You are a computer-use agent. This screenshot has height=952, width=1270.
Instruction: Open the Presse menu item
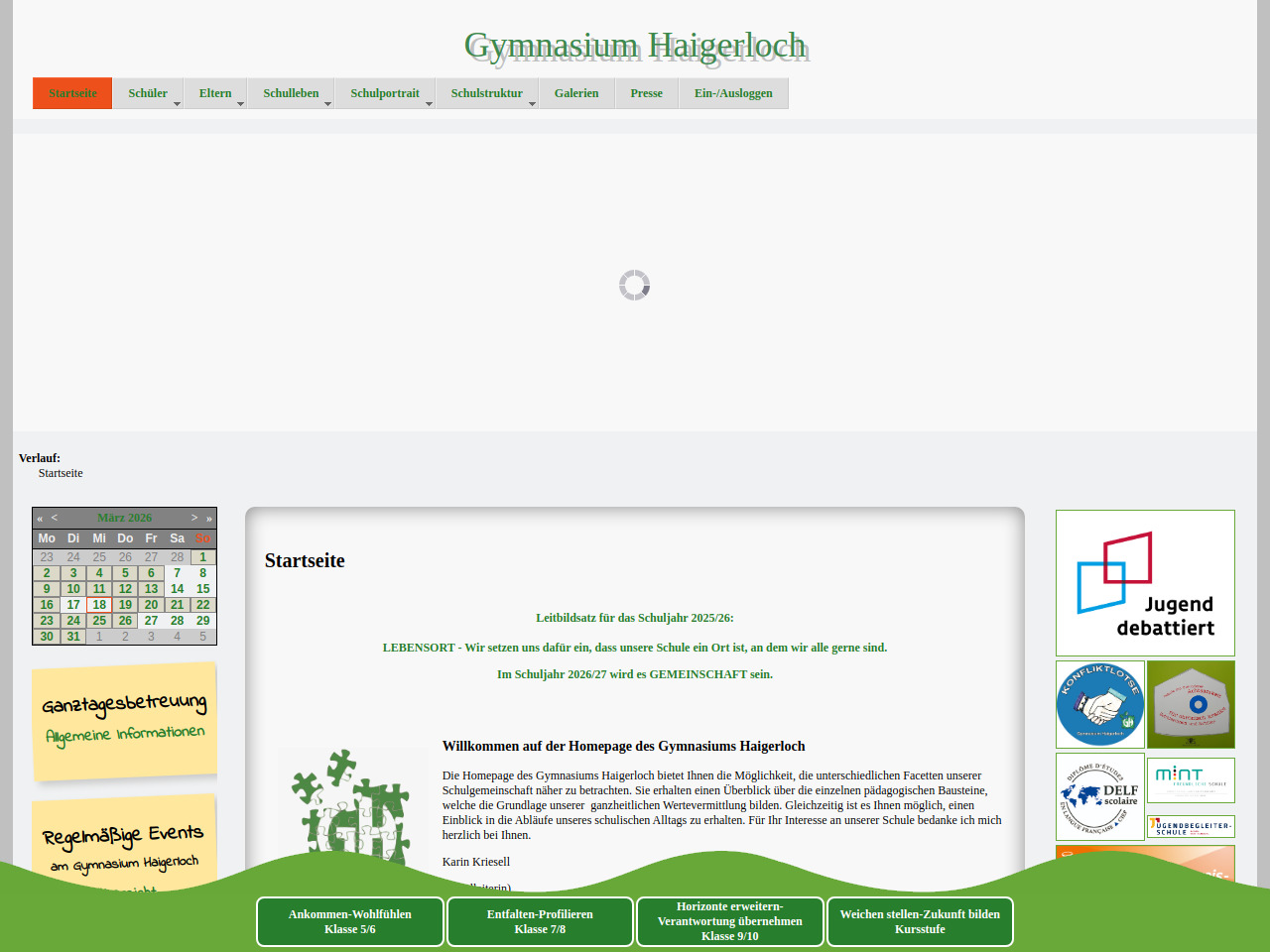tap(646, 93)
